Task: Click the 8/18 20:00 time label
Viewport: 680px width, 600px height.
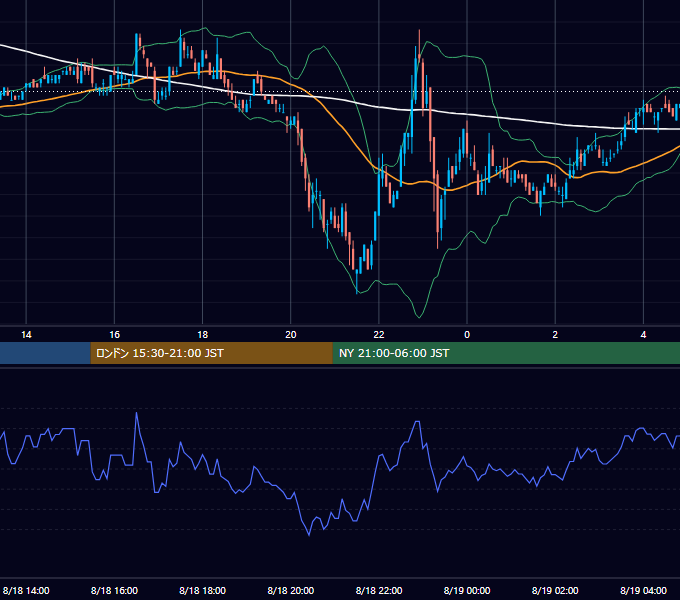Action: tap(291, 590)
